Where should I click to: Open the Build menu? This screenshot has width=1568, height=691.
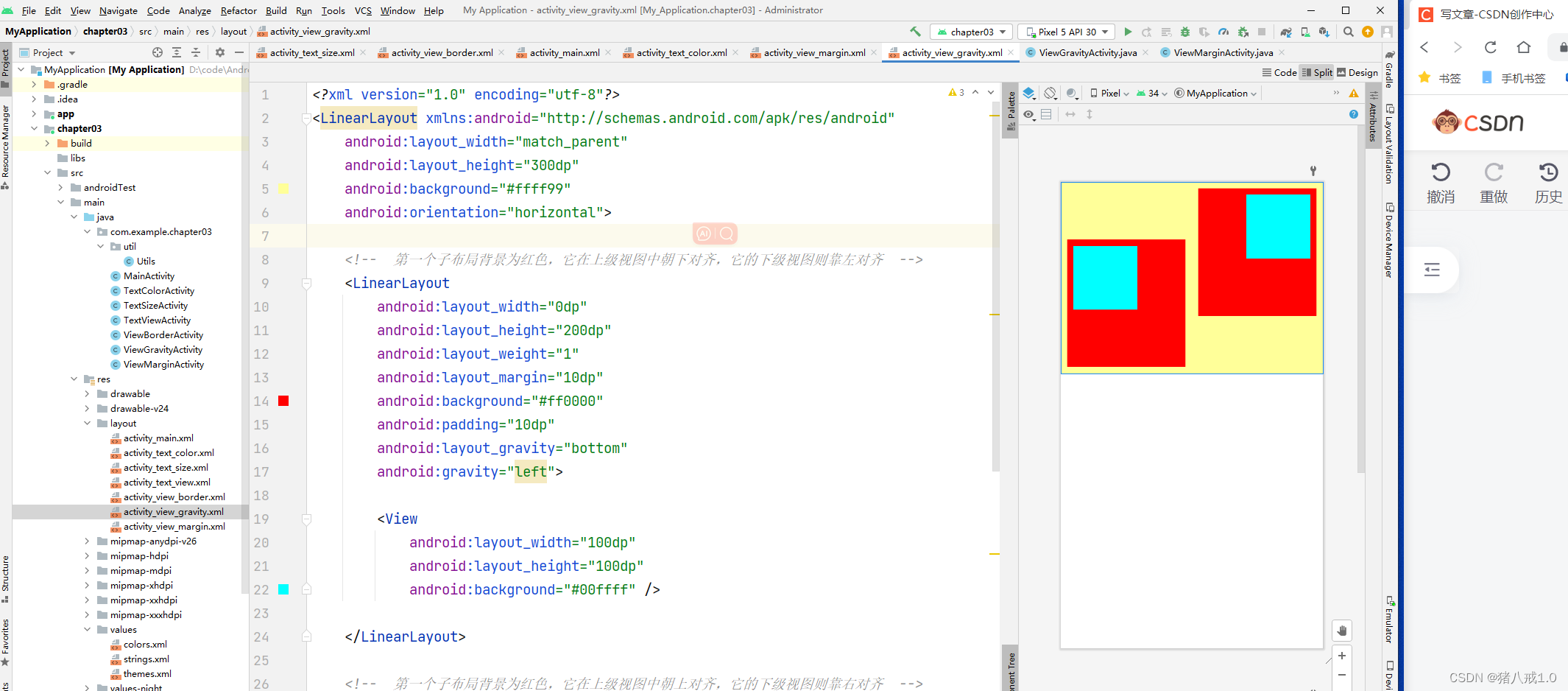coord(276,10)
